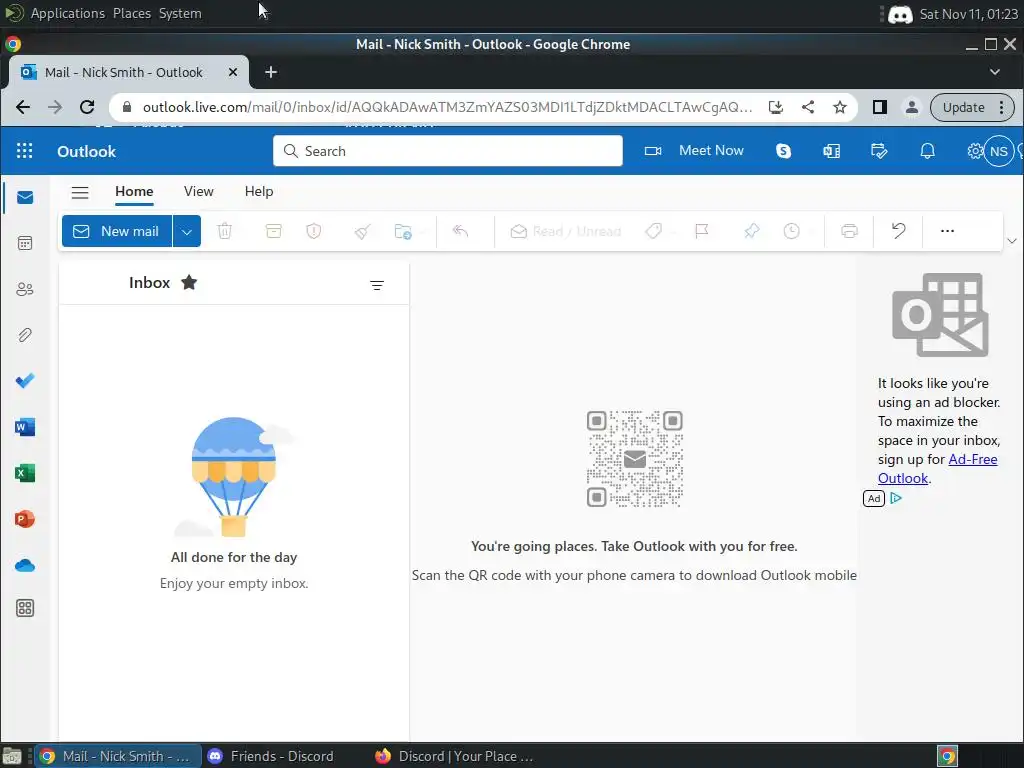Screen dimensions: 1024x768
Task: Click the Outlook search box
Action: pos(448,151)
